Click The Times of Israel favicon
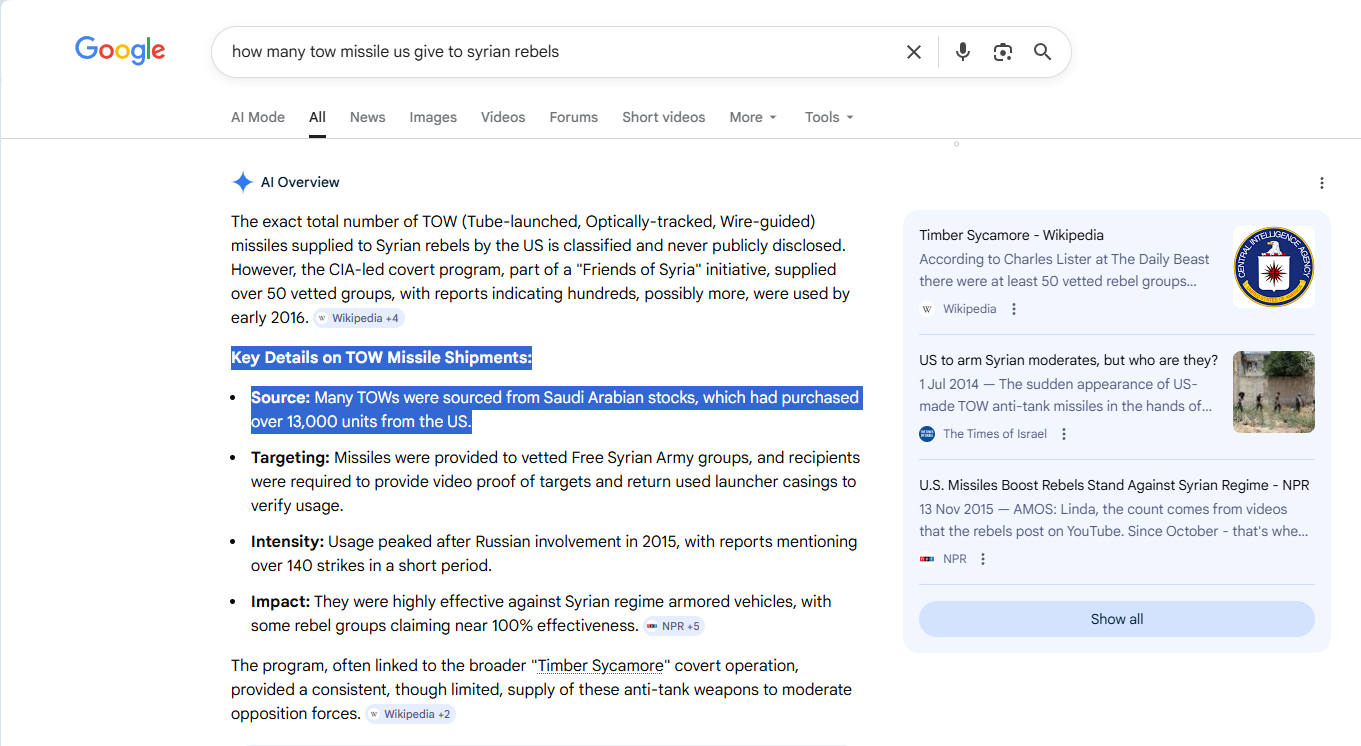Viewport: 1361px width, 746px height. (927, 434)
